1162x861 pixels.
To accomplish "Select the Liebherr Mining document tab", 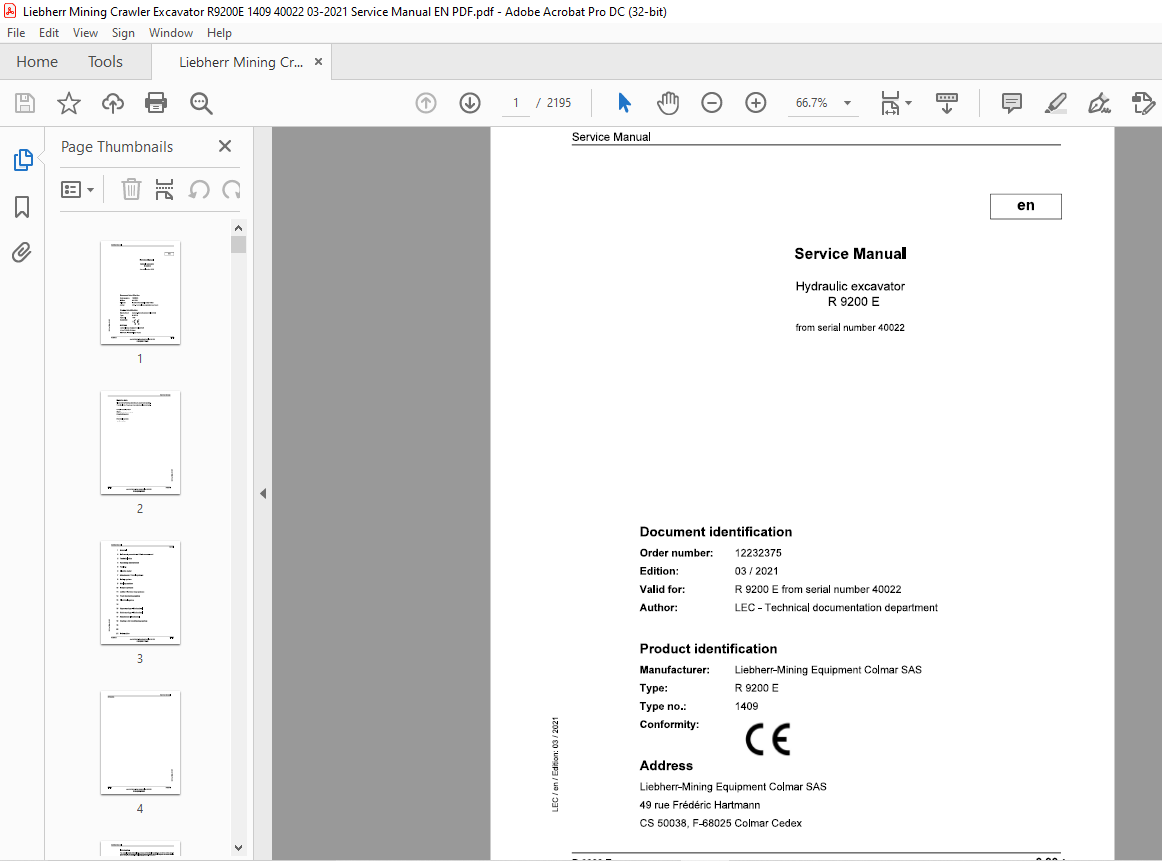I will point(241,62).
